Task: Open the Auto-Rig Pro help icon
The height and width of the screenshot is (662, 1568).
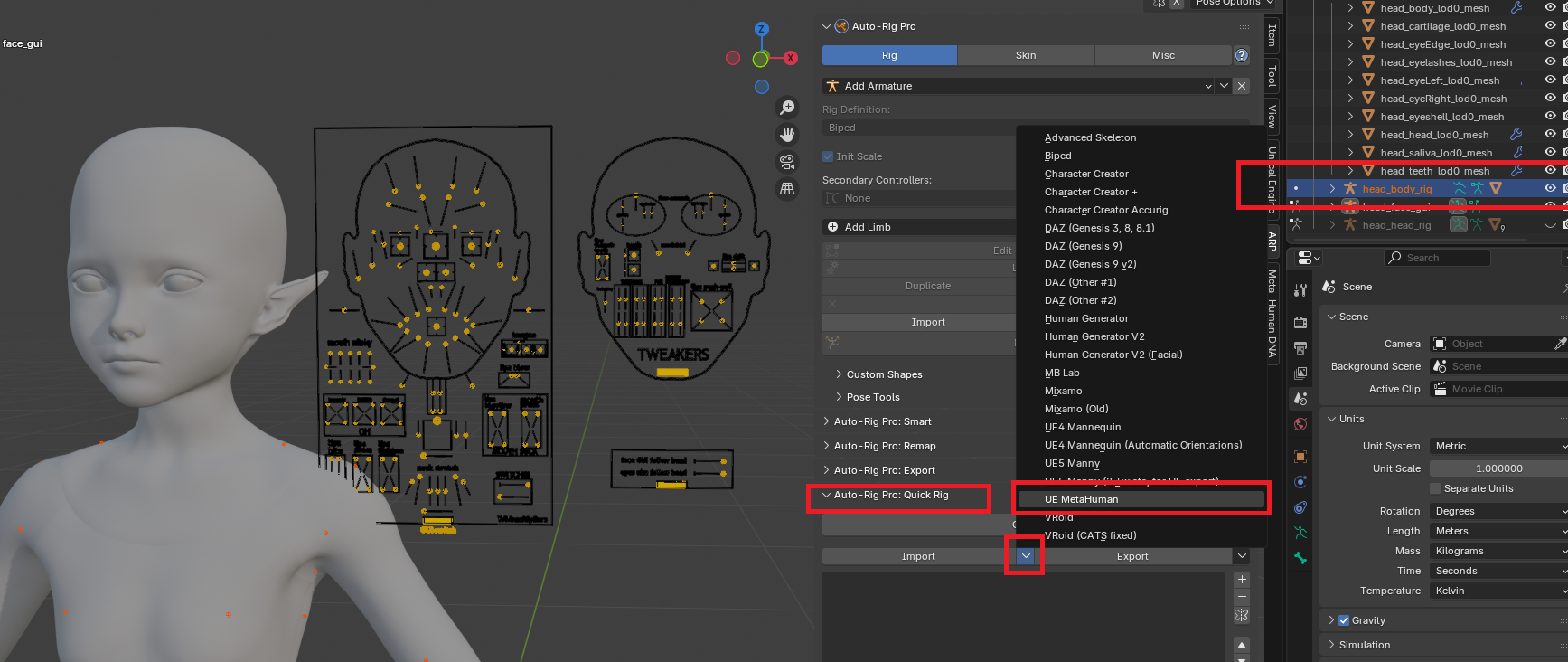Action: click(x=1242, y=55)
